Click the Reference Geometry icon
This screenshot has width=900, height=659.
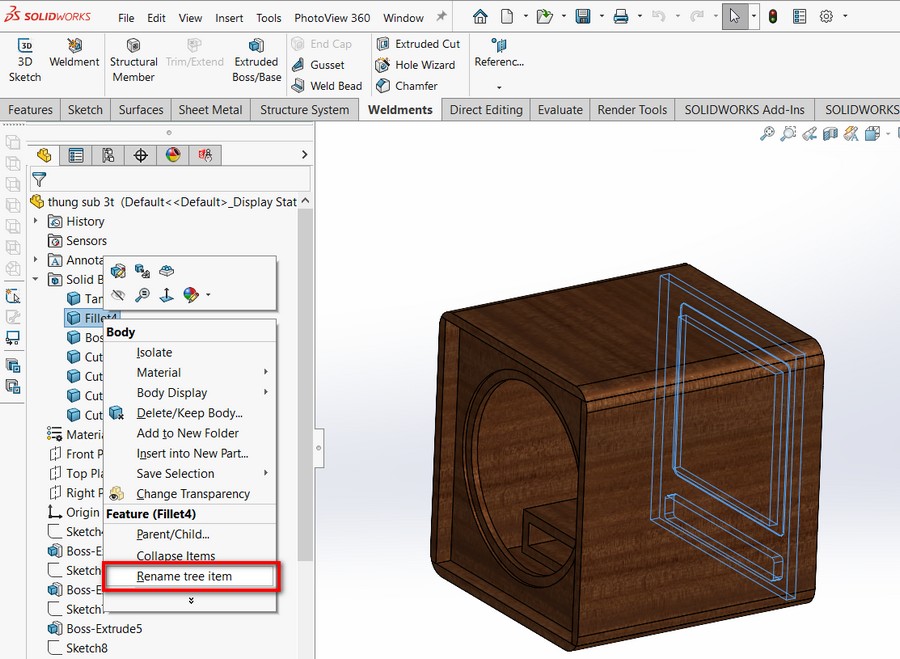pos(499,45)
